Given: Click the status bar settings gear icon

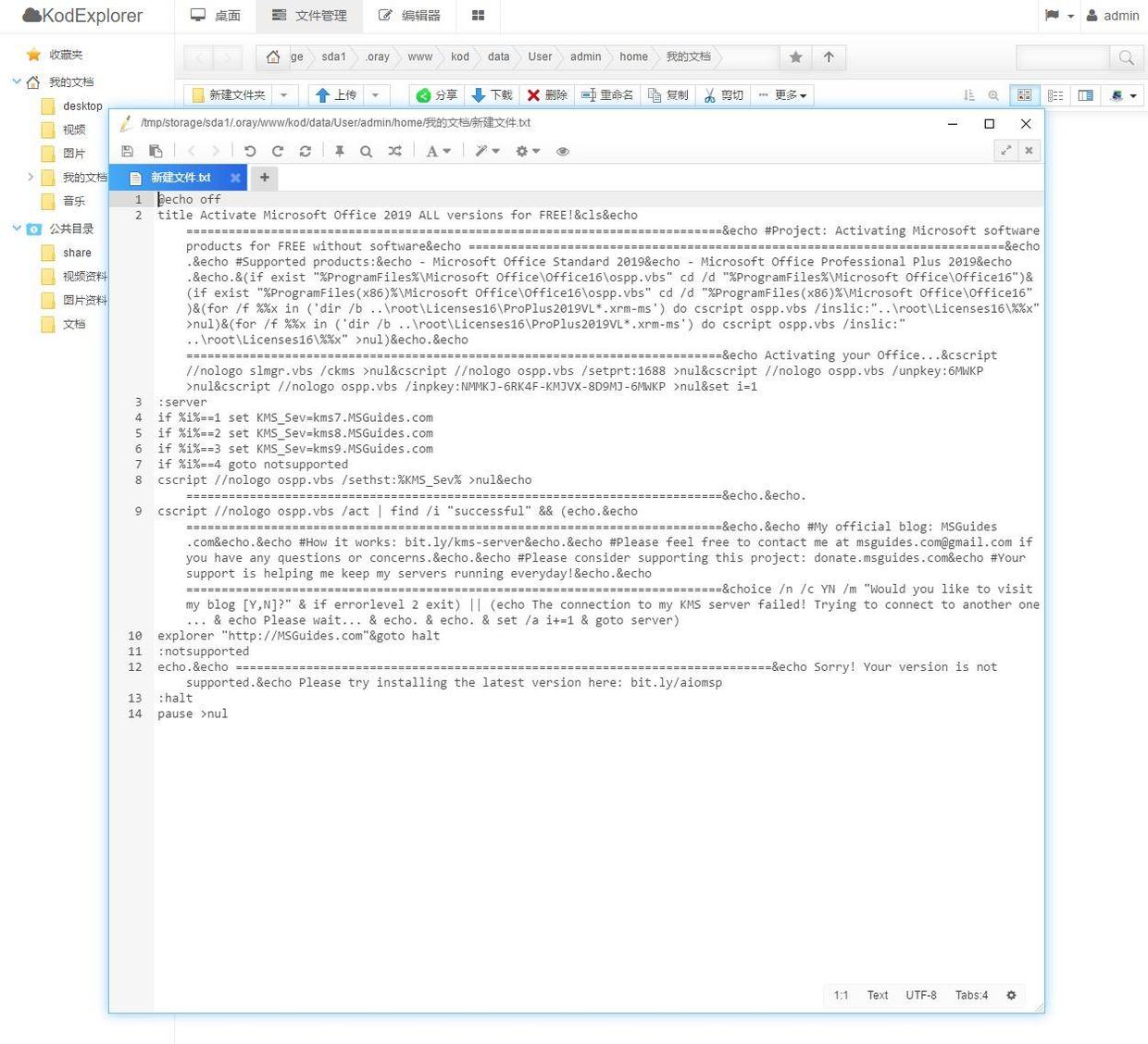Looking at the screenshot, I should tap(1011, 995).
